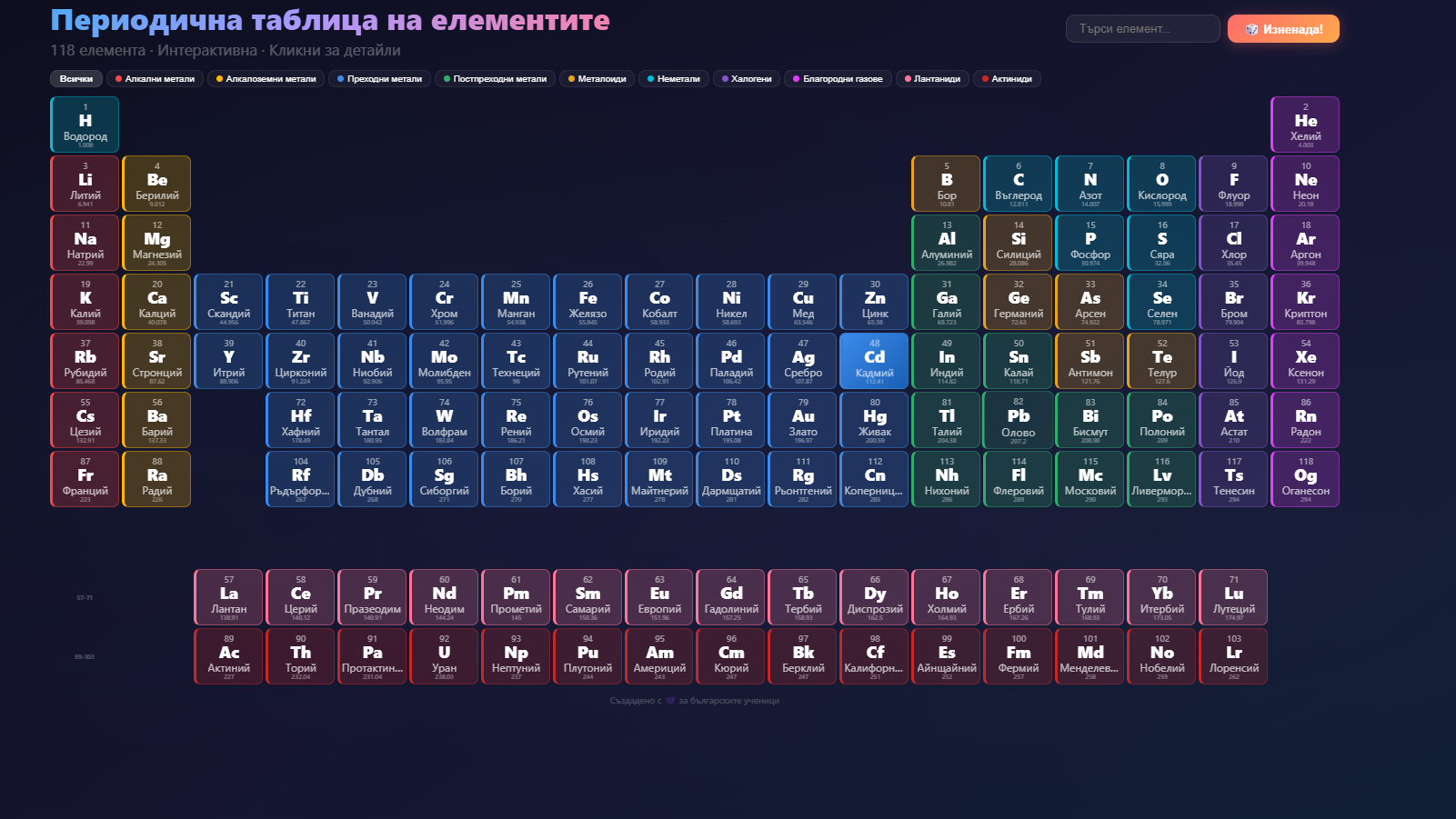1456x819 pixels.
Task: Click the Francium (Fr) element tile
Action: [85, 479]
